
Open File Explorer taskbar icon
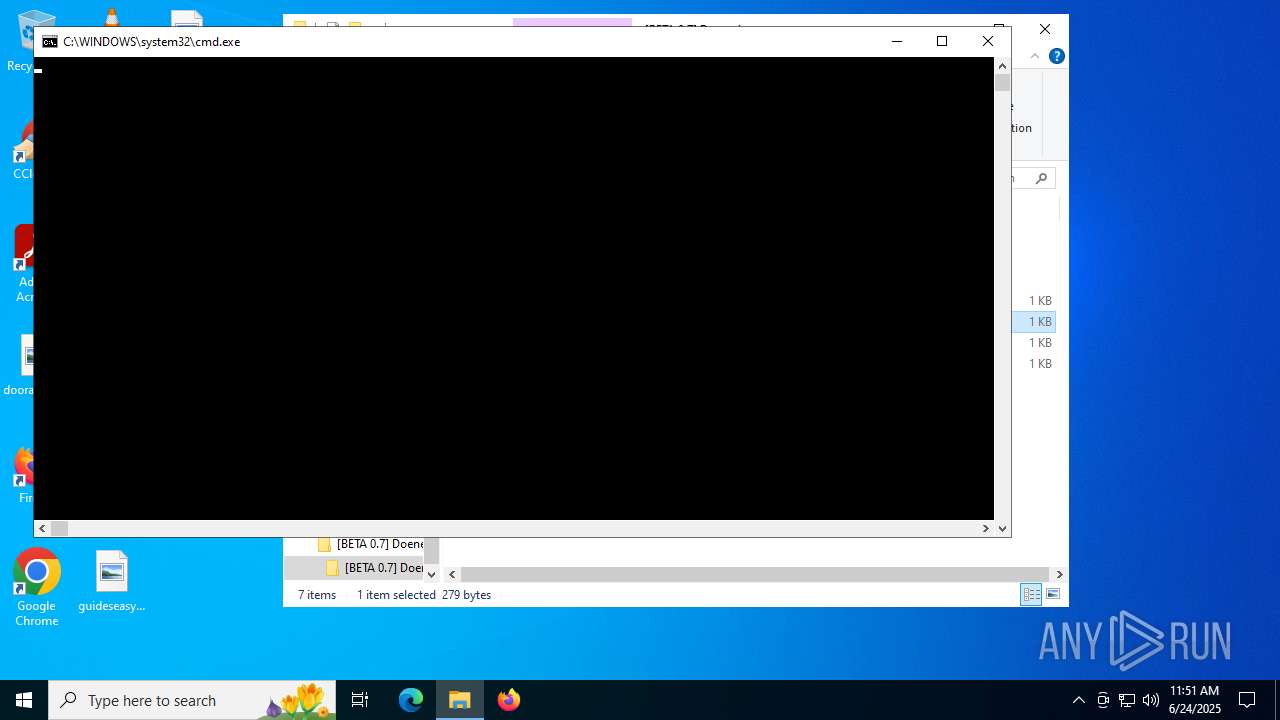tap(460, 700)
